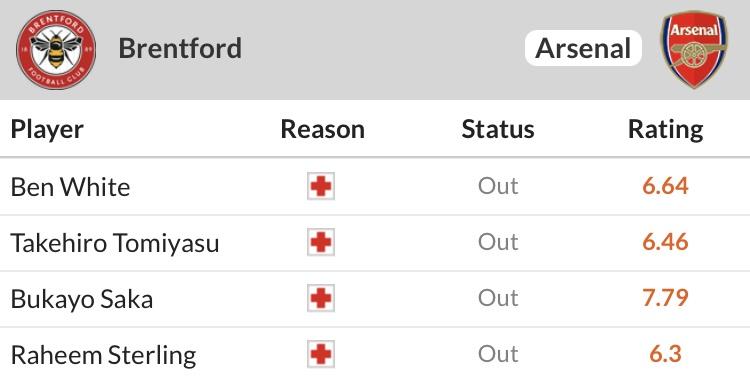Switch to the Brentford team tab
The height and width of the screenshot is (391, 750).
[x=180, y=48]
